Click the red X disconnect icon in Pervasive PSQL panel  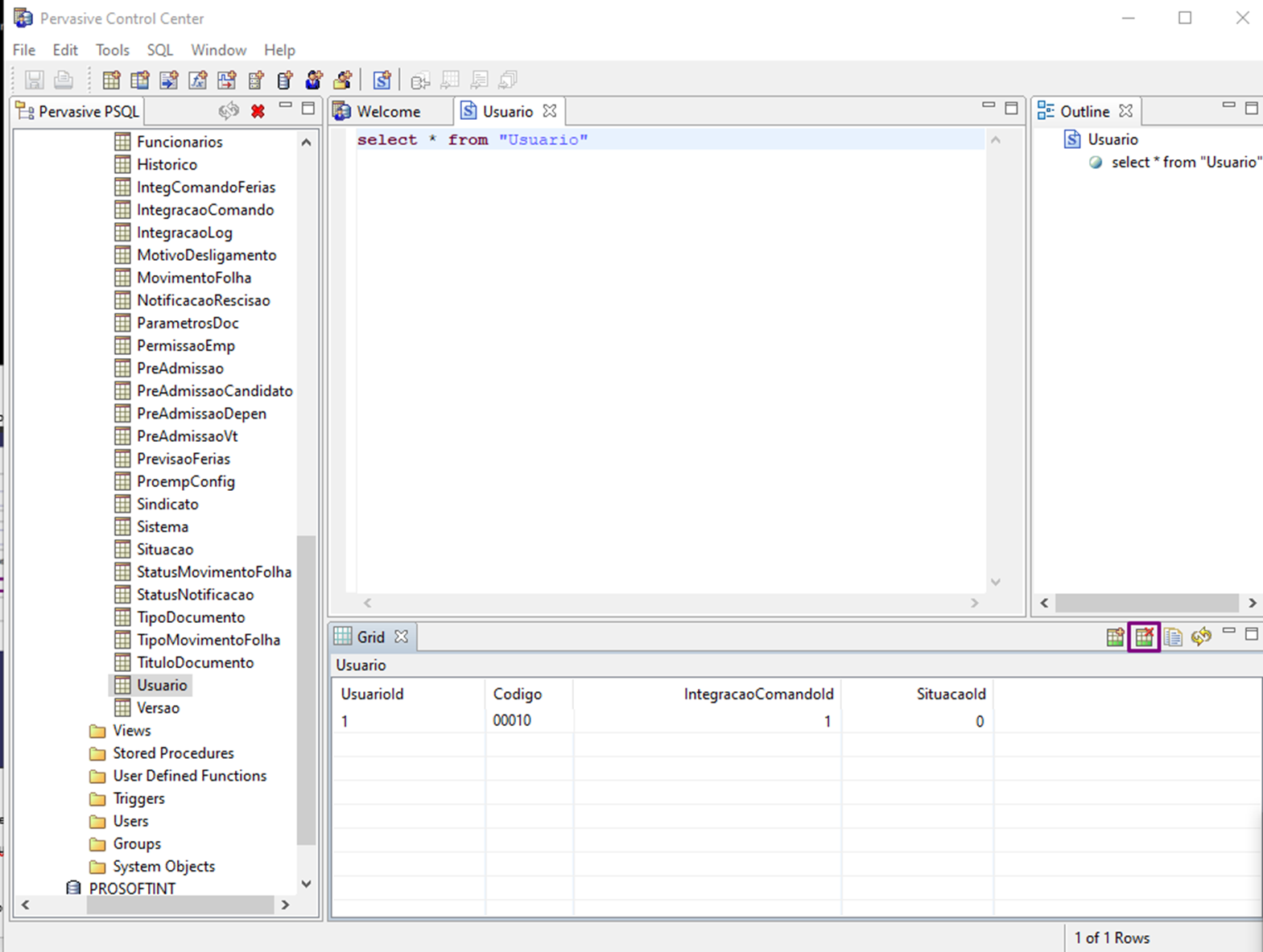click(x=258, y=111)
